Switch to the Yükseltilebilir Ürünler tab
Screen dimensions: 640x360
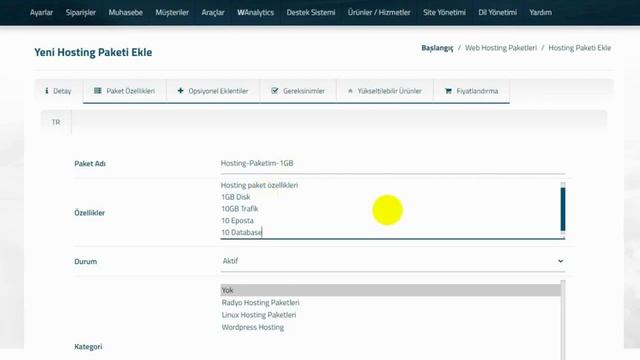pyautogui.click(x=385, y=91)
